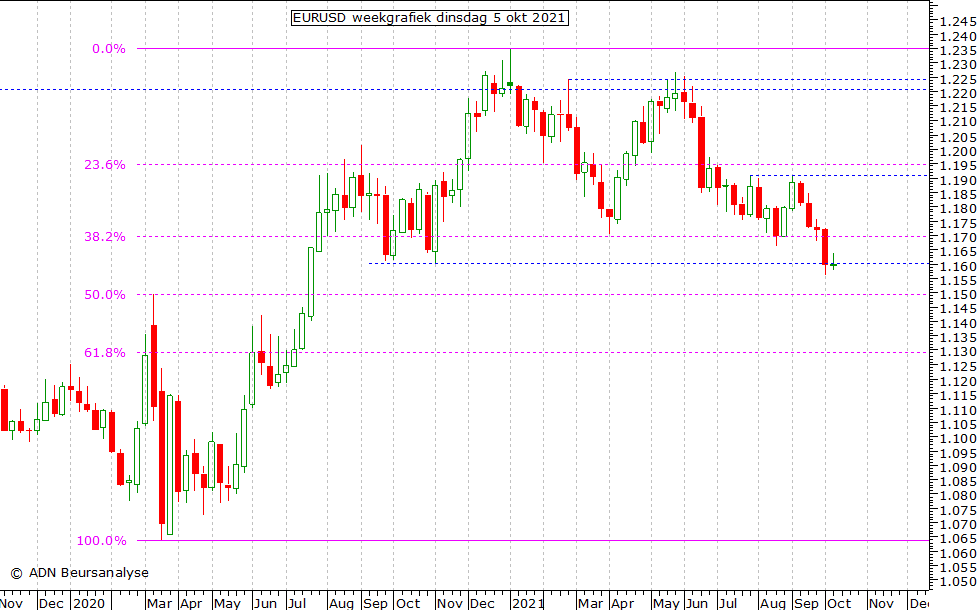The height and width of the screenshot is (610, 980).
Task: Click the 1.065 price axis label
Action: point(958,539)
